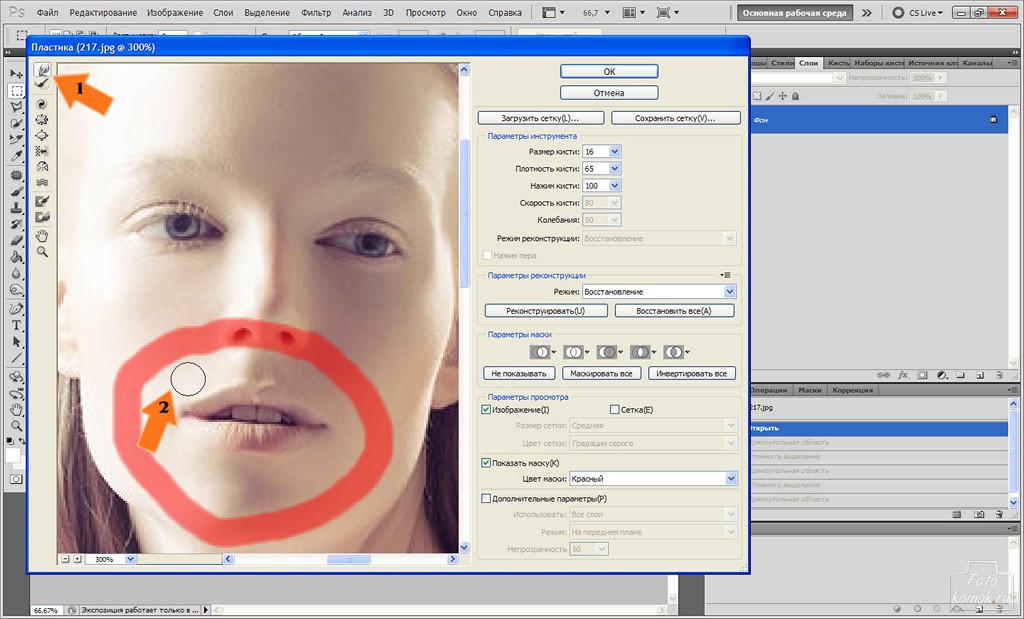Screen dimensions: 1024x619
Task: Click the foreground color swatch in main toolbar
Action: [12, 454]
